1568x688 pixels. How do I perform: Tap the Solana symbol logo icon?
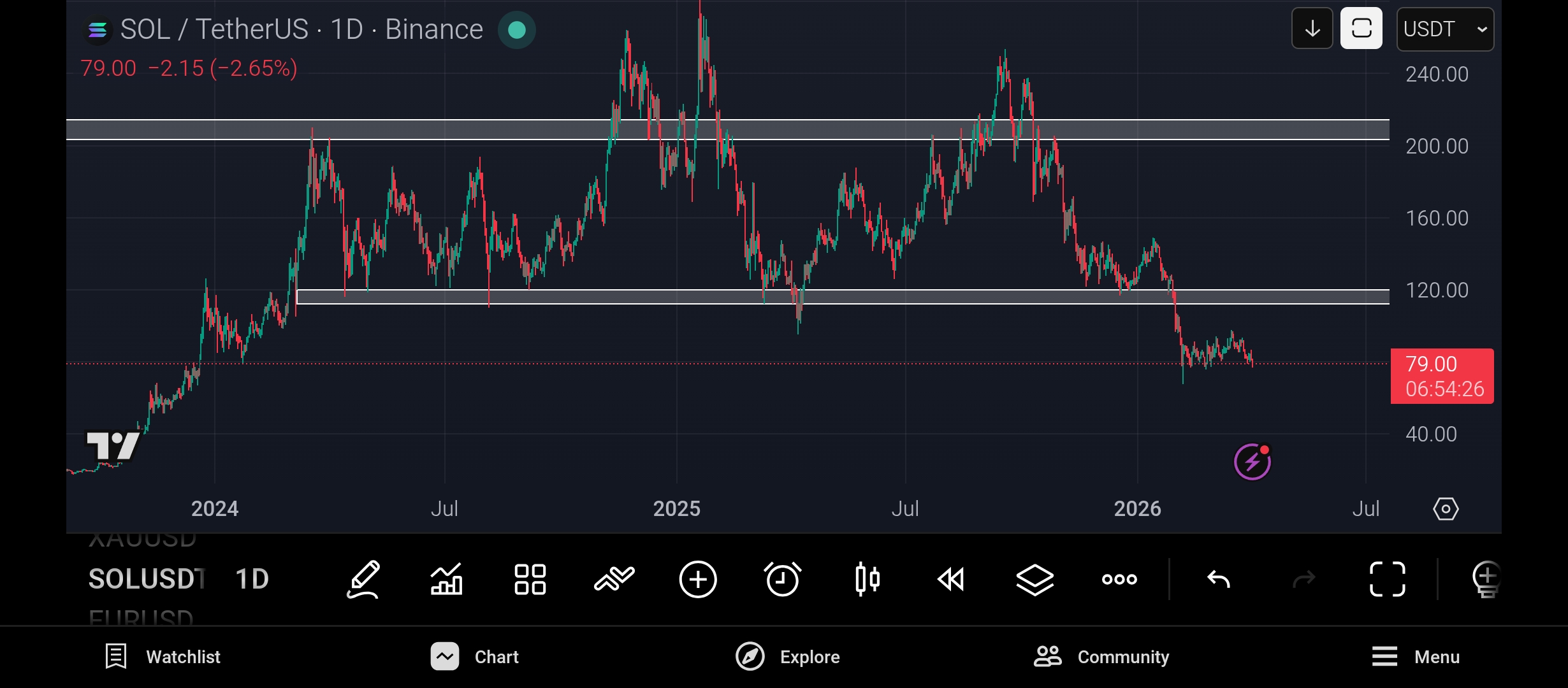(98, 30)
